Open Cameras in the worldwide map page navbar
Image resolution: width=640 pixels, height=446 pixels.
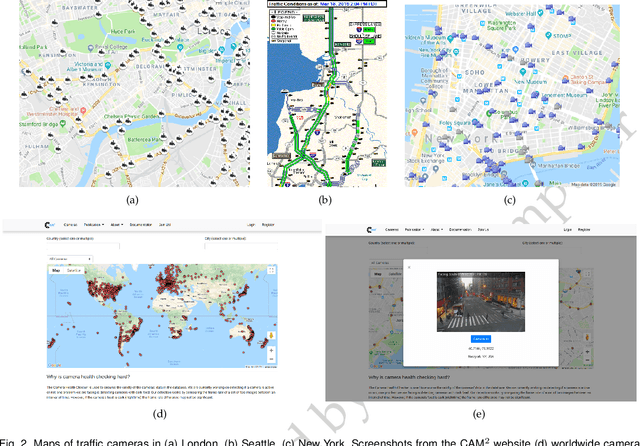pos(70,225)
